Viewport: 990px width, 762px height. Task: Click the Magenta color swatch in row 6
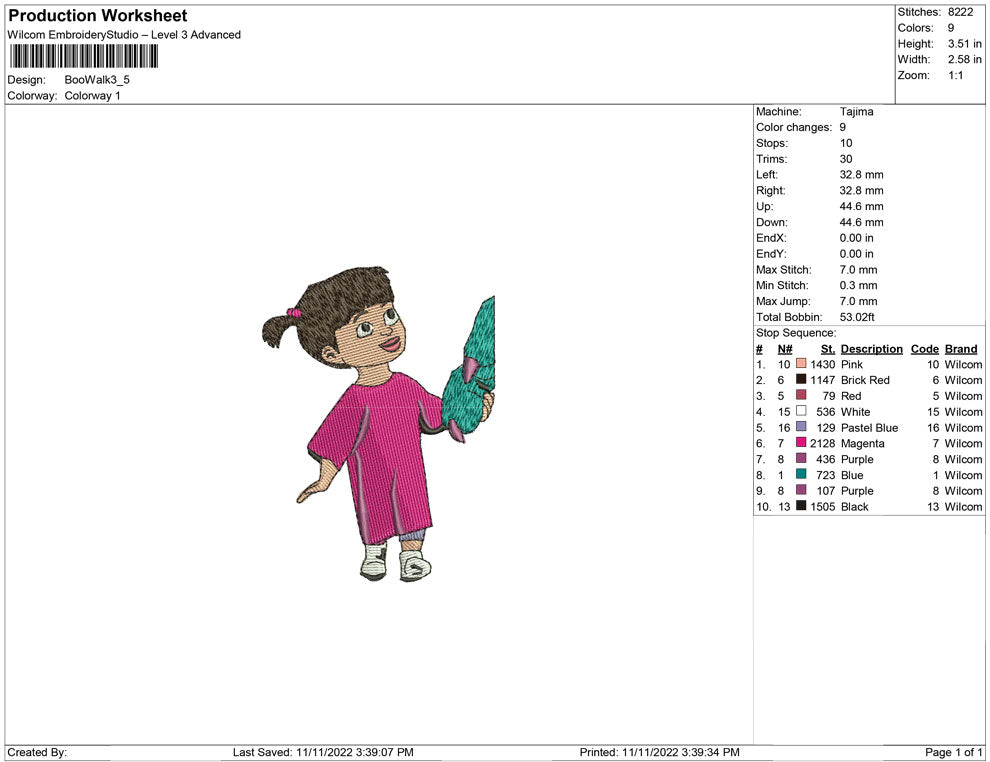(801, 443)
